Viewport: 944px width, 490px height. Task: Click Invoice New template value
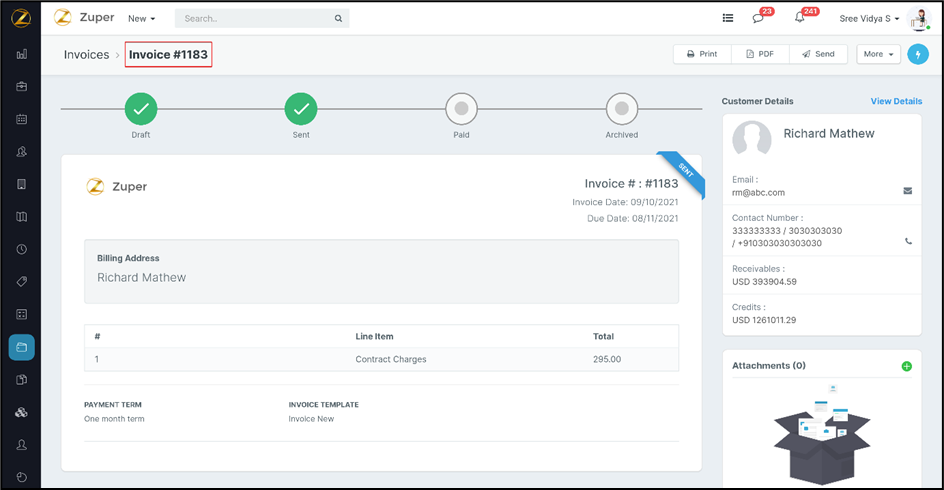pyautogui.click(x=311, y=419)
